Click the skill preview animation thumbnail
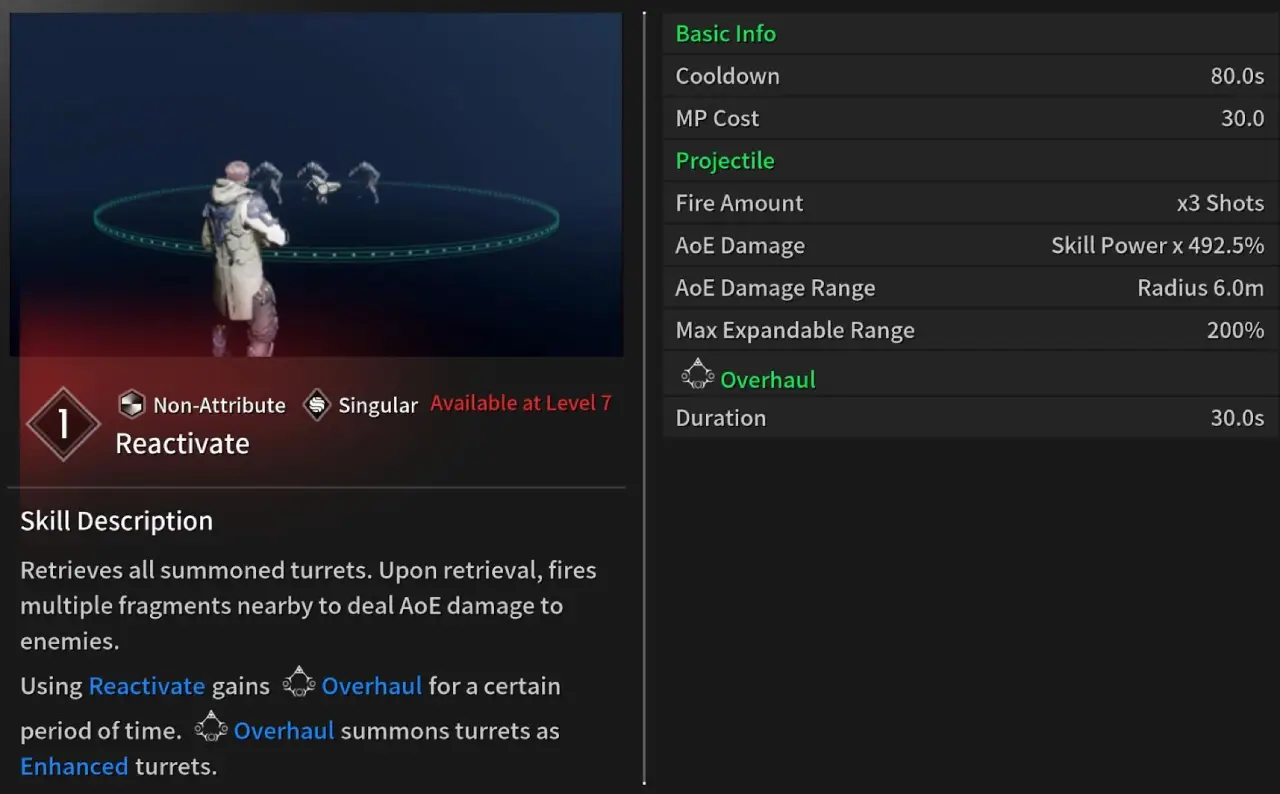1280x794 pixels. pos(316,183)
